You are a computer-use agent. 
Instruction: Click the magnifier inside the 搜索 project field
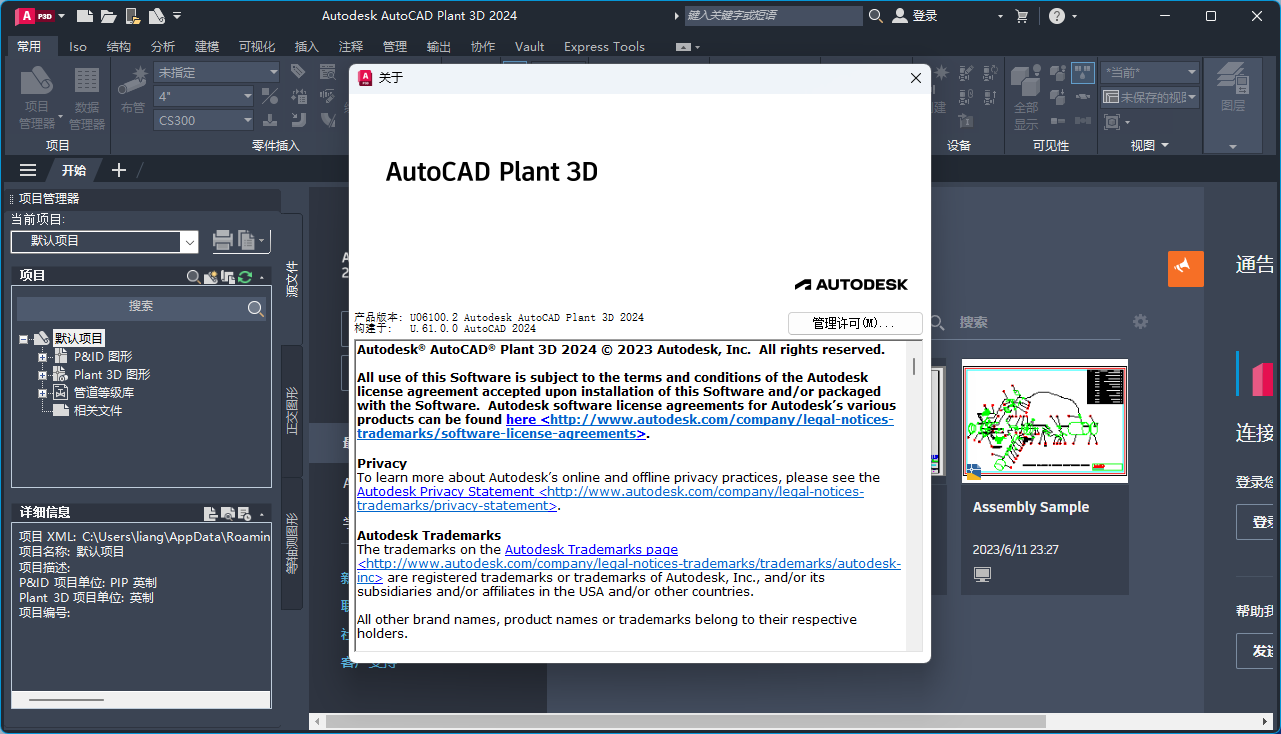tap(256, 308)
